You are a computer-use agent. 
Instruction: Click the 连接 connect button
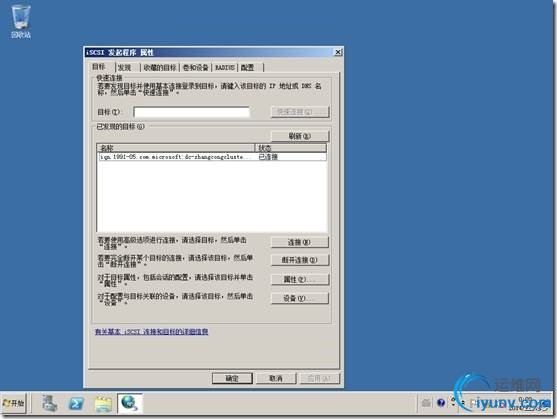[300, 242]
